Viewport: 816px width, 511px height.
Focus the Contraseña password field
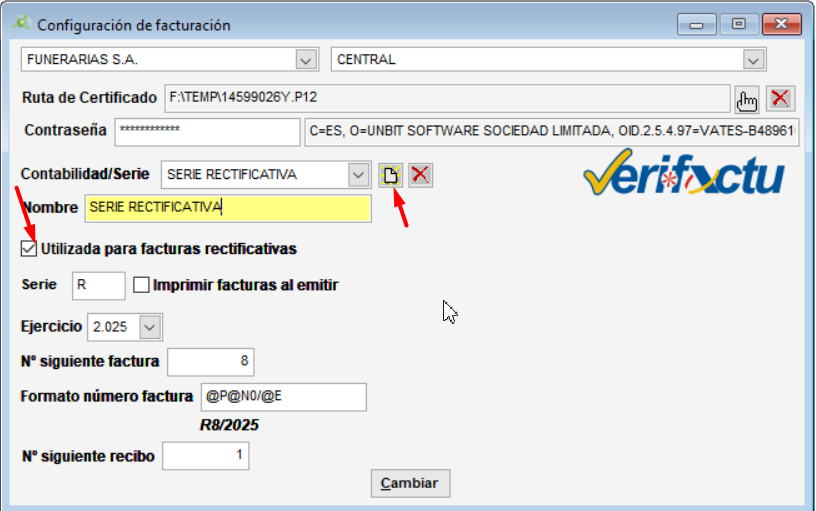[x=207, y=132]
